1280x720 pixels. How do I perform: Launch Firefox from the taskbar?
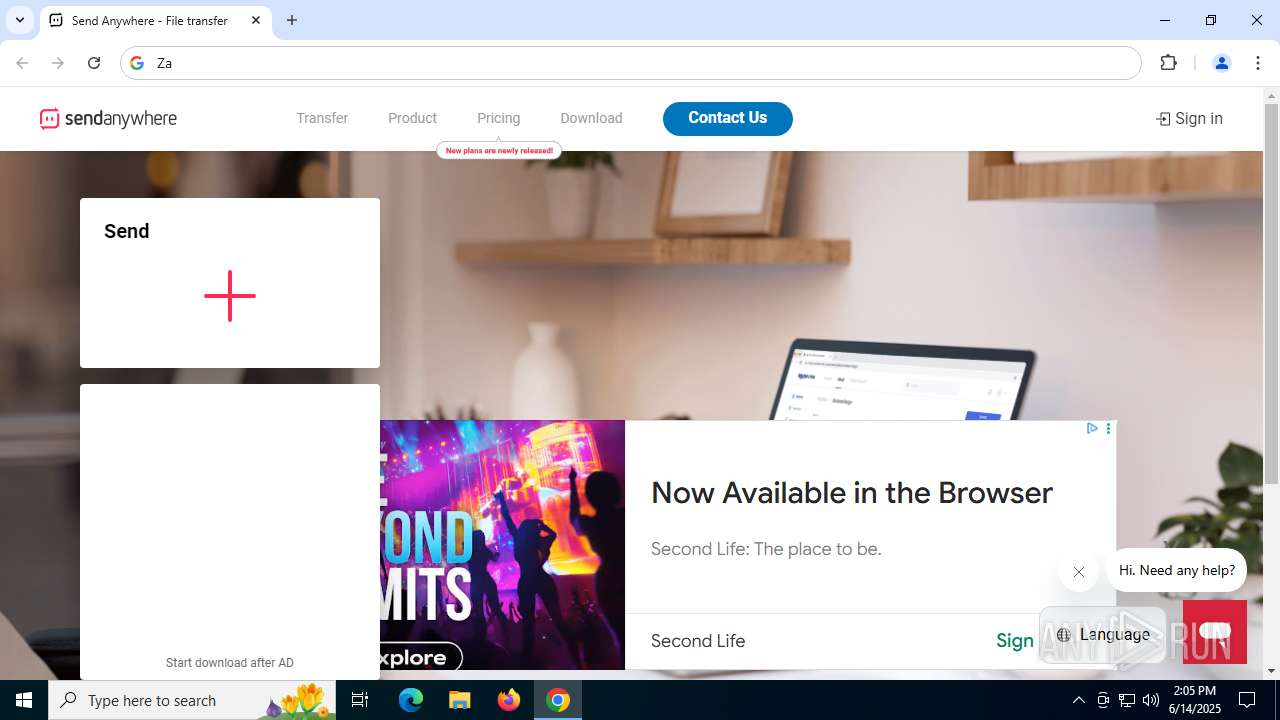pyautogui.click(x=509, y=700)
